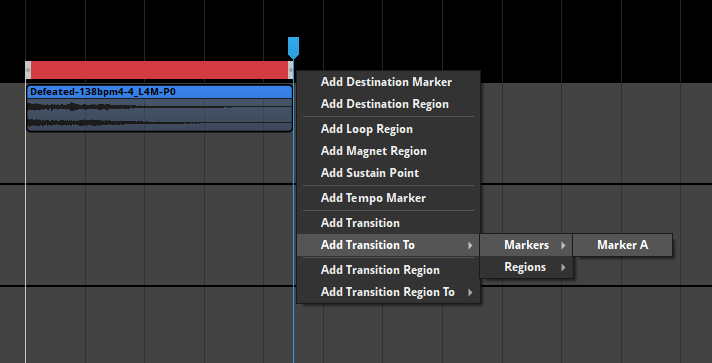Click the audio waveform of Defeated clip
This screenshot has height=363, width=712.
coord(159,115)
